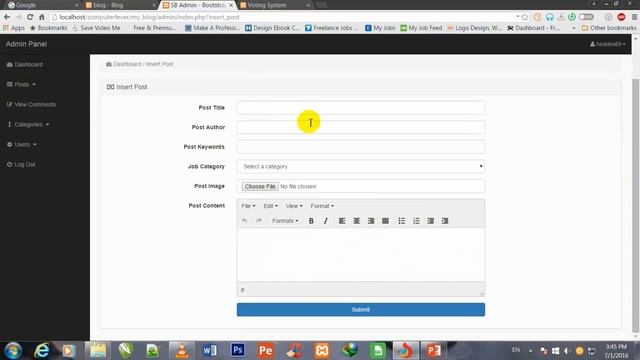Insert numbered list in editor
The height and width of the screenshot is (360, 640).
click(x=416, y=221)
